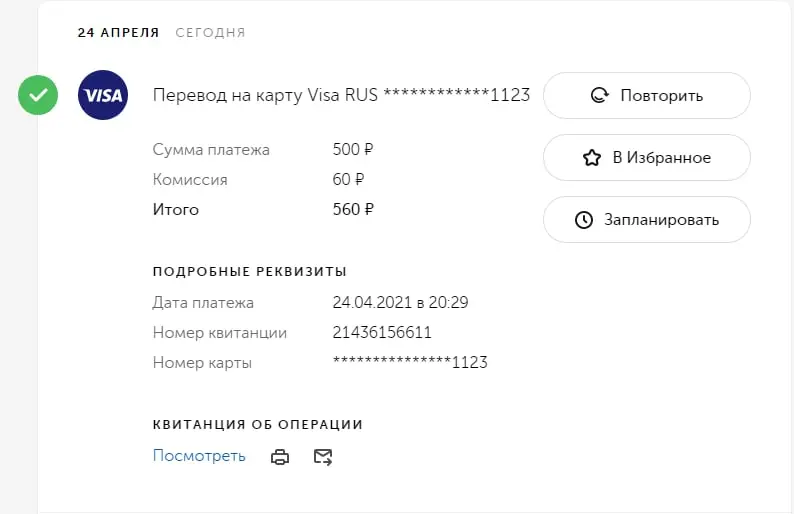The height and width of the screenshot is (514, 794).
Task: Click the total amount 560 ₽
Action: coord(353,209)
